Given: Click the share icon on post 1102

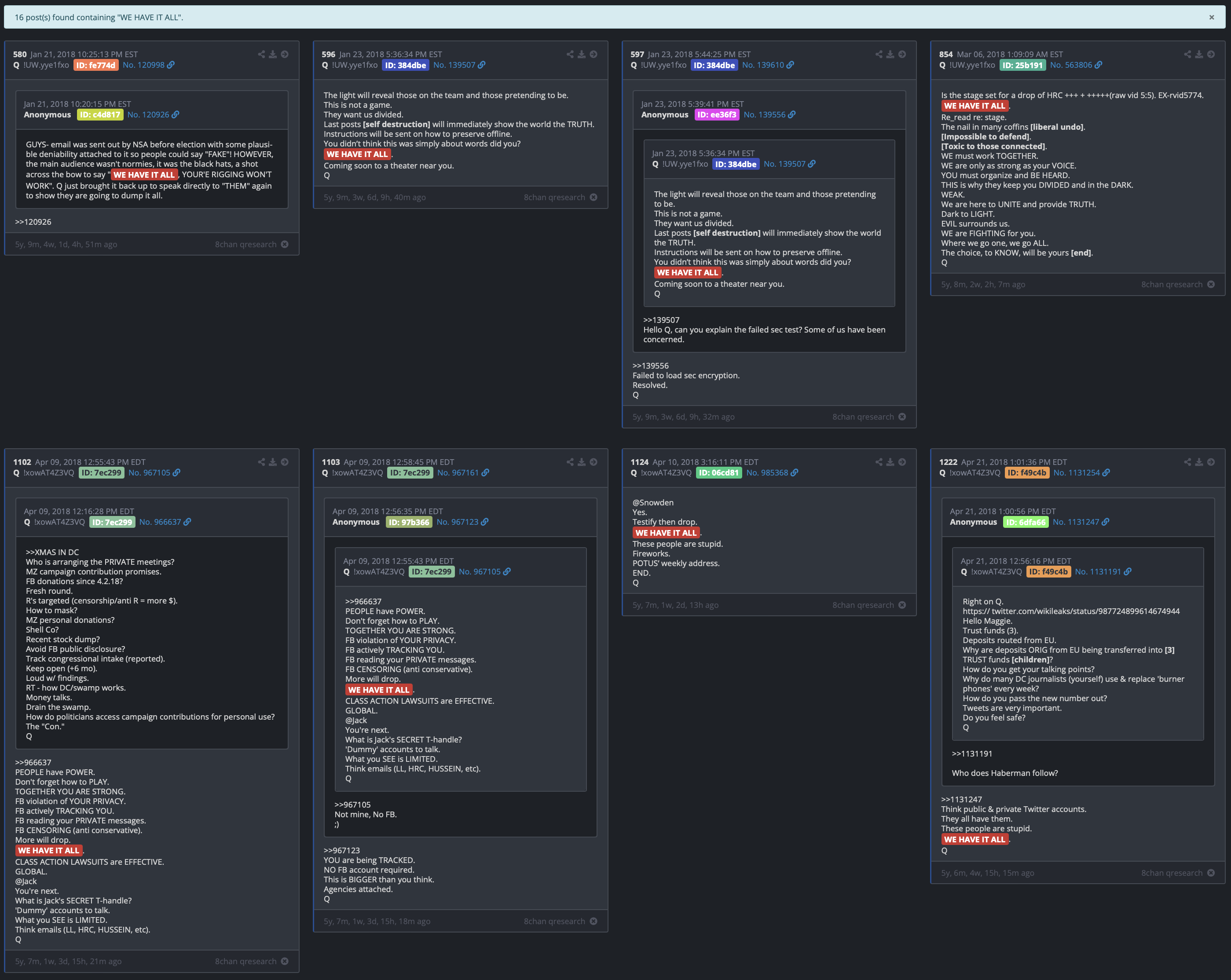Looking at the screenshot, I should [261, 462].
